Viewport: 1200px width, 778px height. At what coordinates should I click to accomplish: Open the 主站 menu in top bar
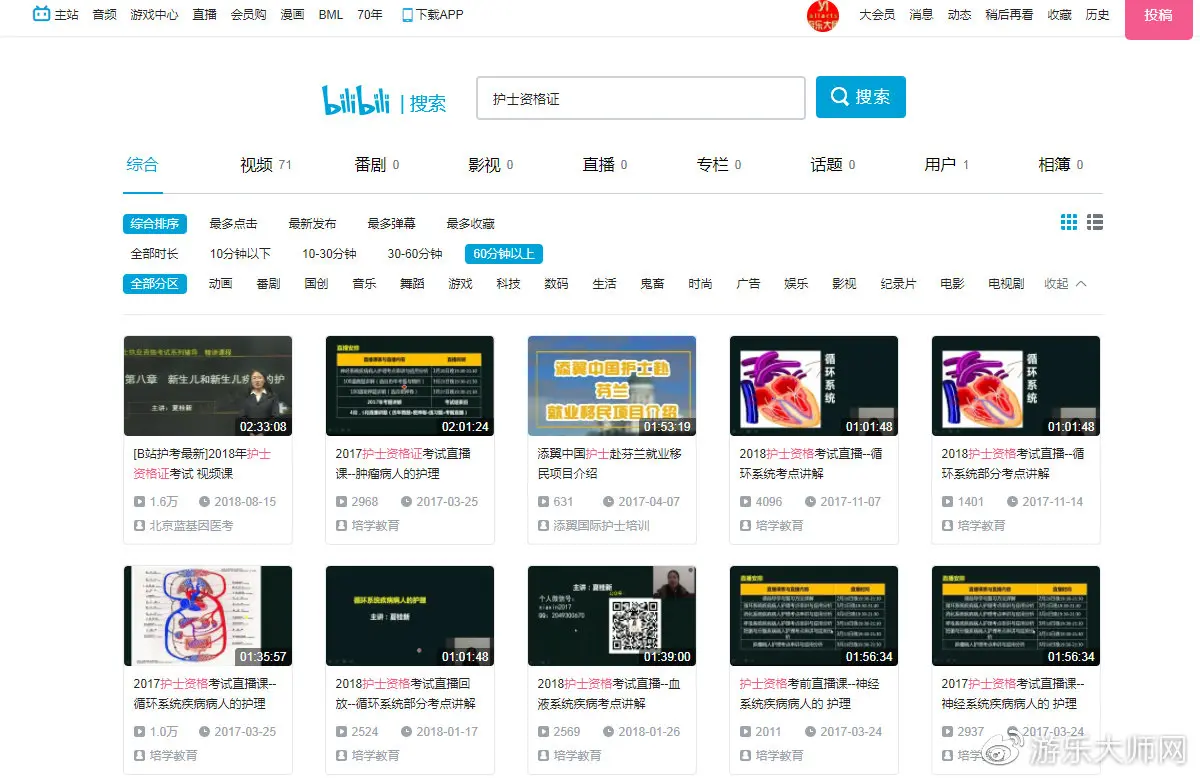[x=66, y=15]
